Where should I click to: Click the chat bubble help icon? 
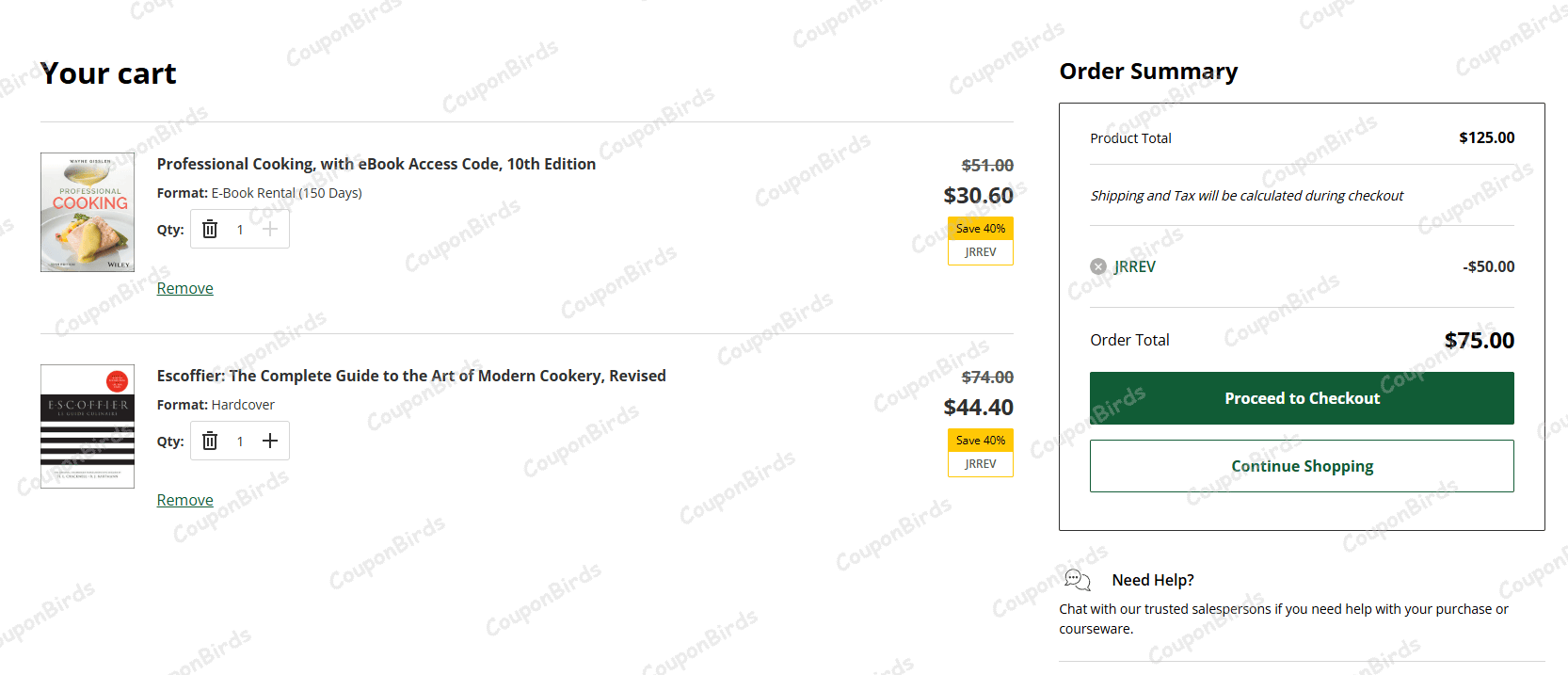(1077, 580)
